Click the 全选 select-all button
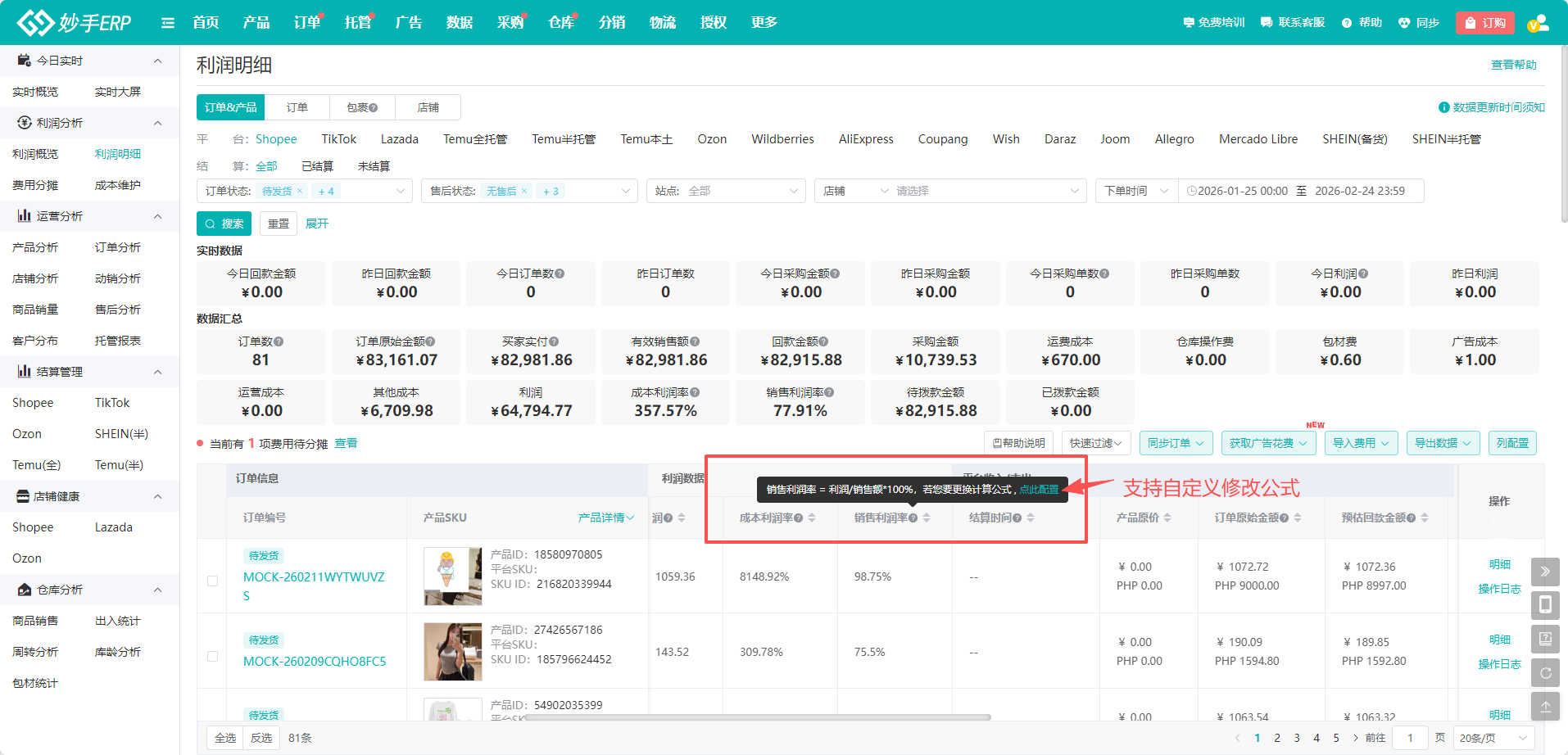1568x755 pixels. (x=225, y=738)
